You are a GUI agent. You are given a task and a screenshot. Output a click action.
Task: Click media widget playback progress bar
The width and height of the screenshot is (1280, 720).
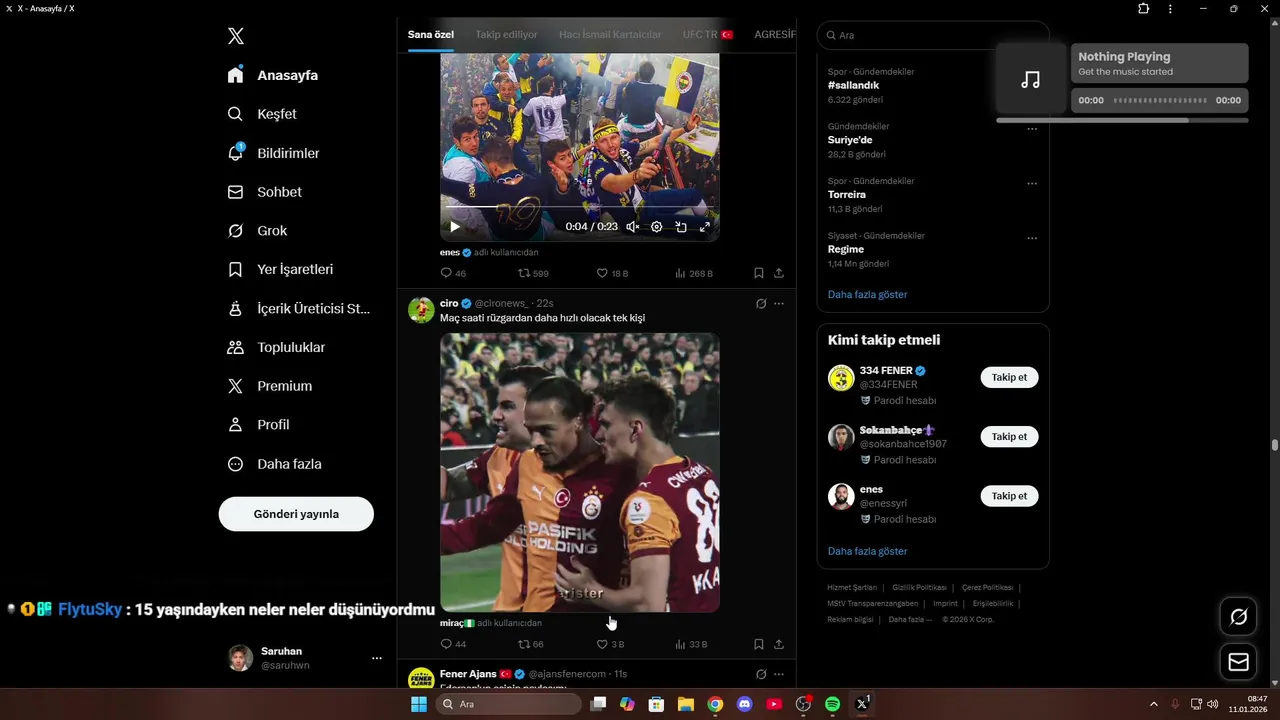pyautogui.click(x=1160, y=100)
